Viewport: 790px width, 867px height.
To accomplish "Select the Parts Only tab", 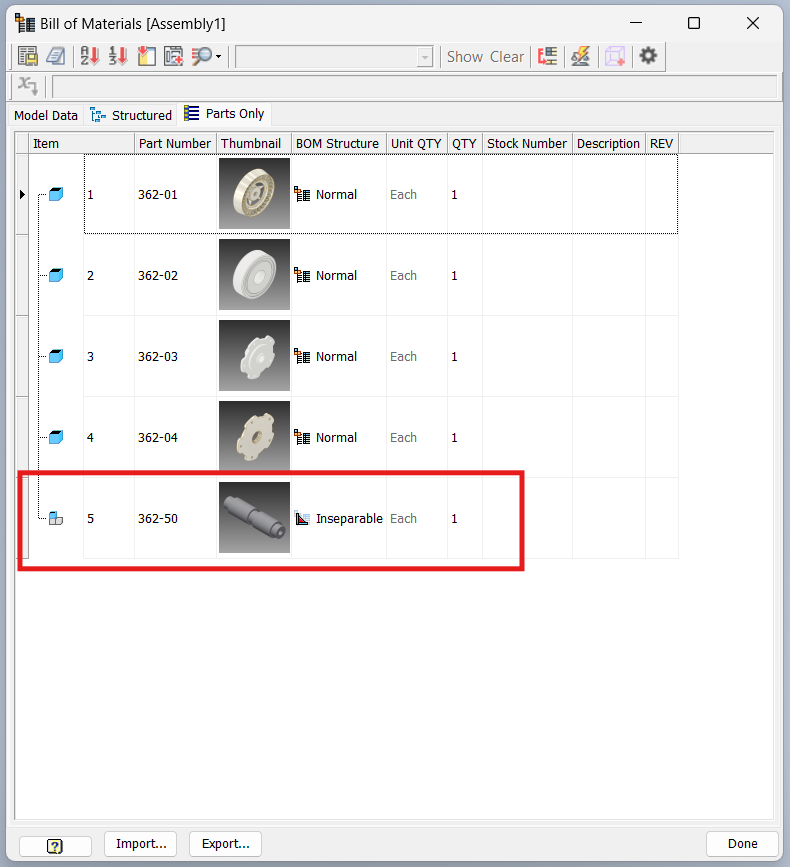I will tap(224, 113).
